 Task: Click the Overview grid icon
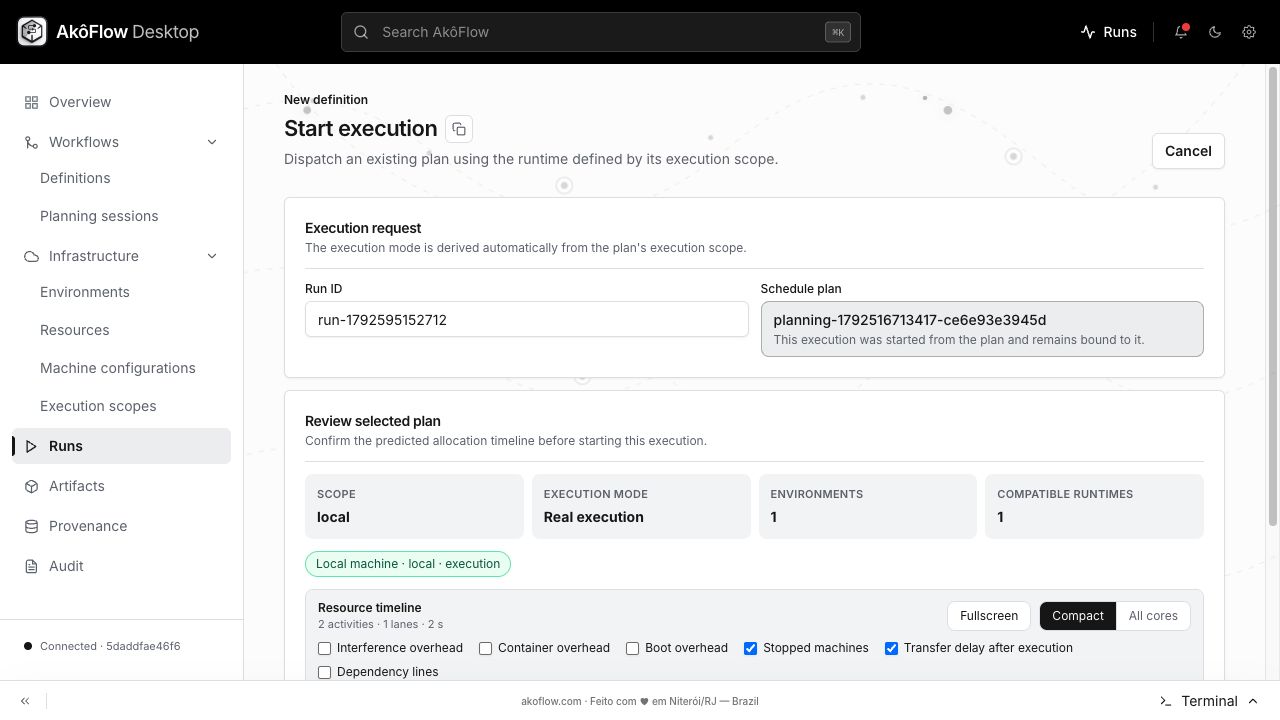31,102
